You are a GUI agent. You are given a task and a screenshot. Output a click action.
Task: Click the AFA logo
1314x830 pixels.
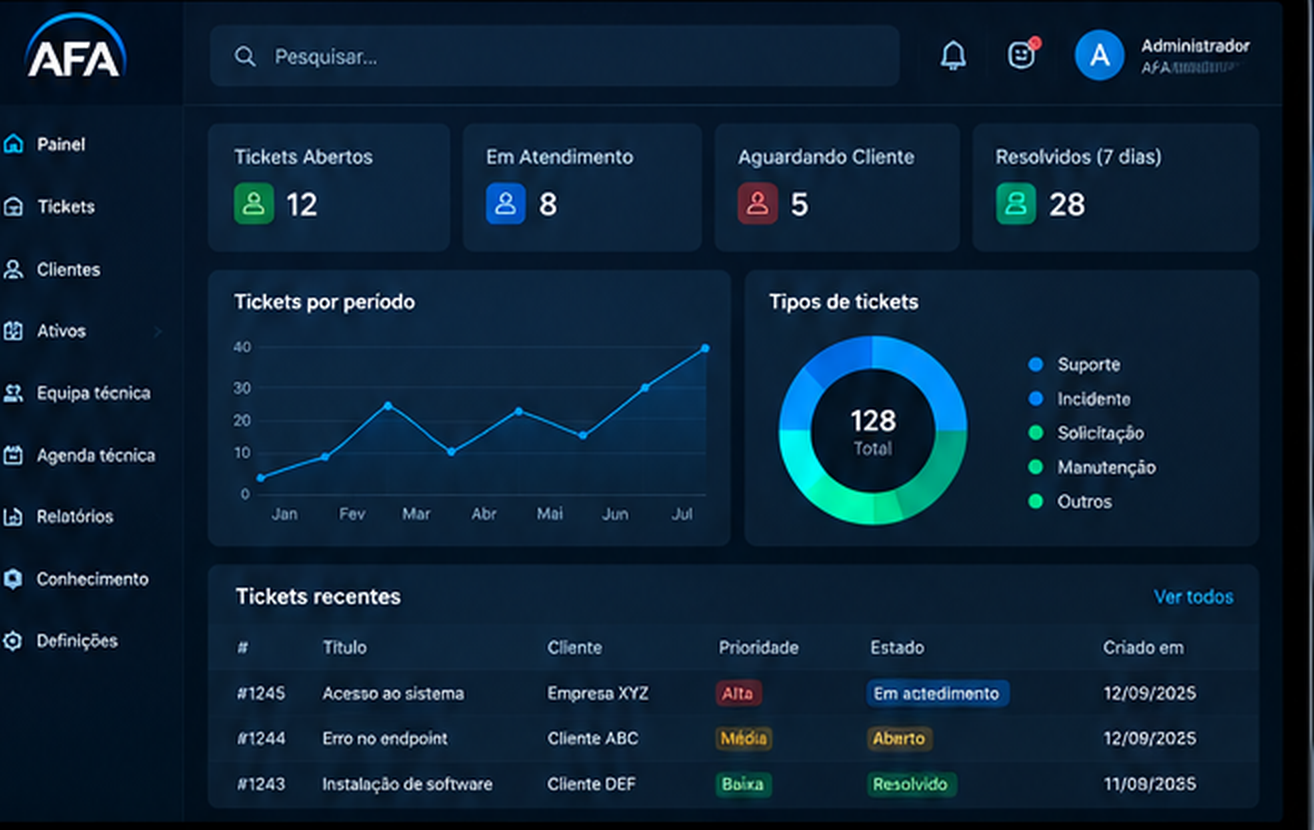[75, 46]
